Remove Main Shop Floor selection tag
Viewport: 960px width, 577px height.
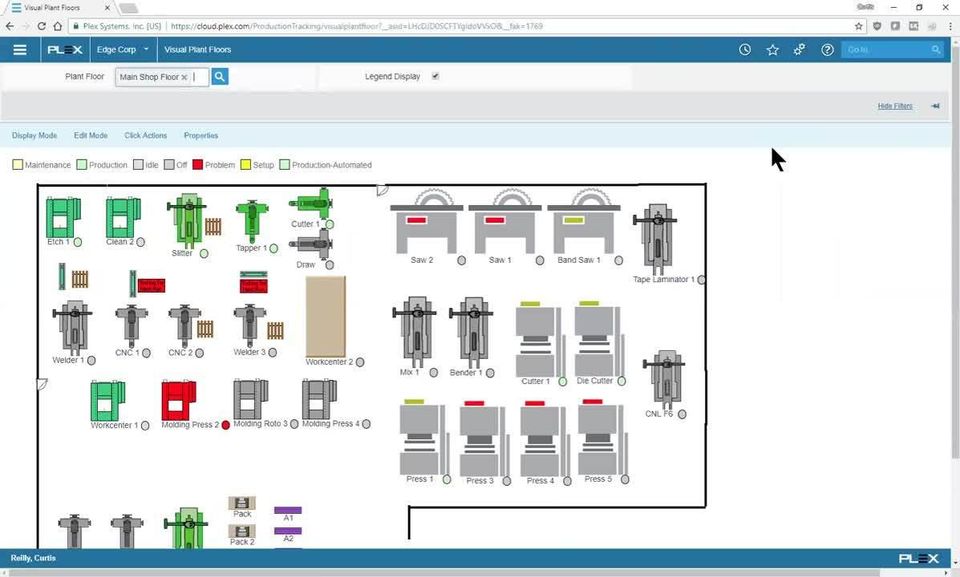coord(184,77)
